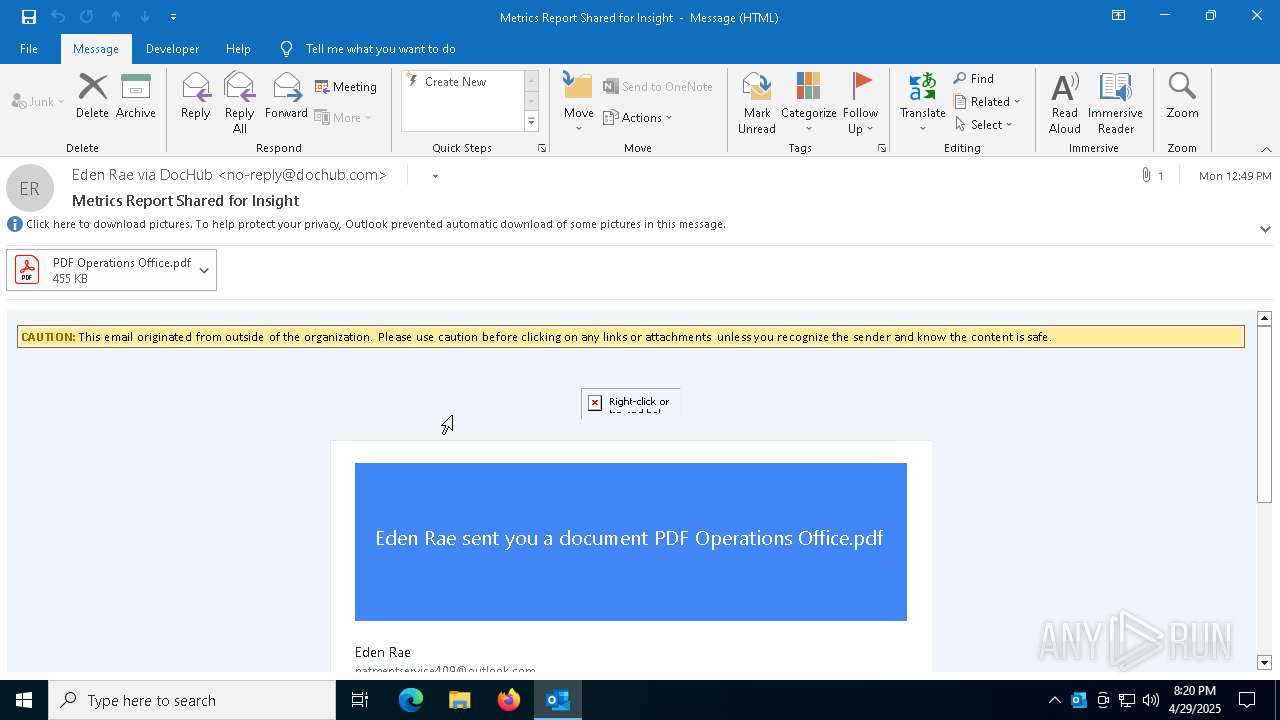Collapse the ribbon

pos(1266,149)
